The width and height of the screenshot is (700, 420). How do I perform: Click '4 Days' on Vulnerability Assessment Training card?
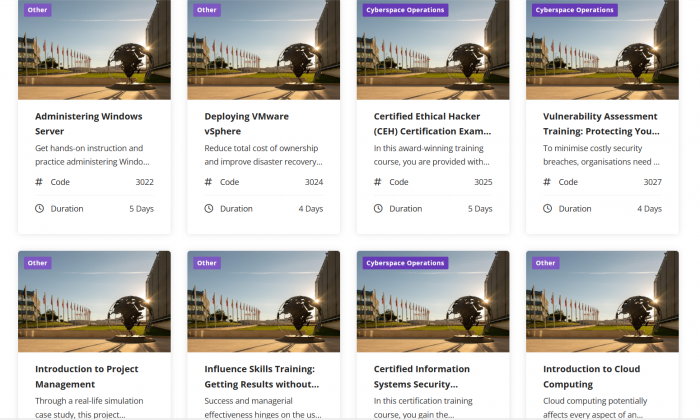[x=650, y=209]
